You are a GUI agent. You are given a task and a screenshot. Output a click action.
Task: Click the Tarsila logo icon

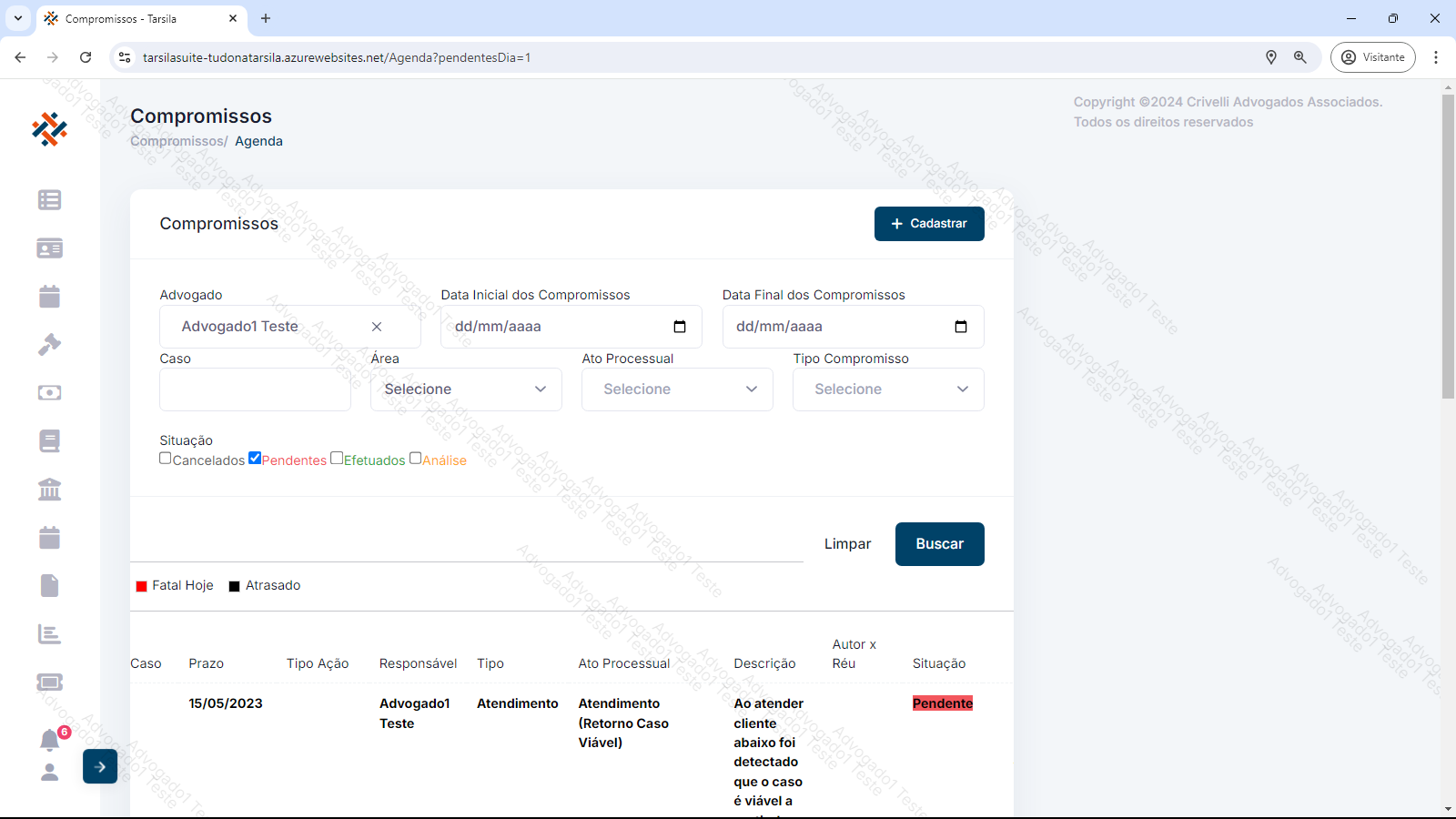(x=49, y=129)
